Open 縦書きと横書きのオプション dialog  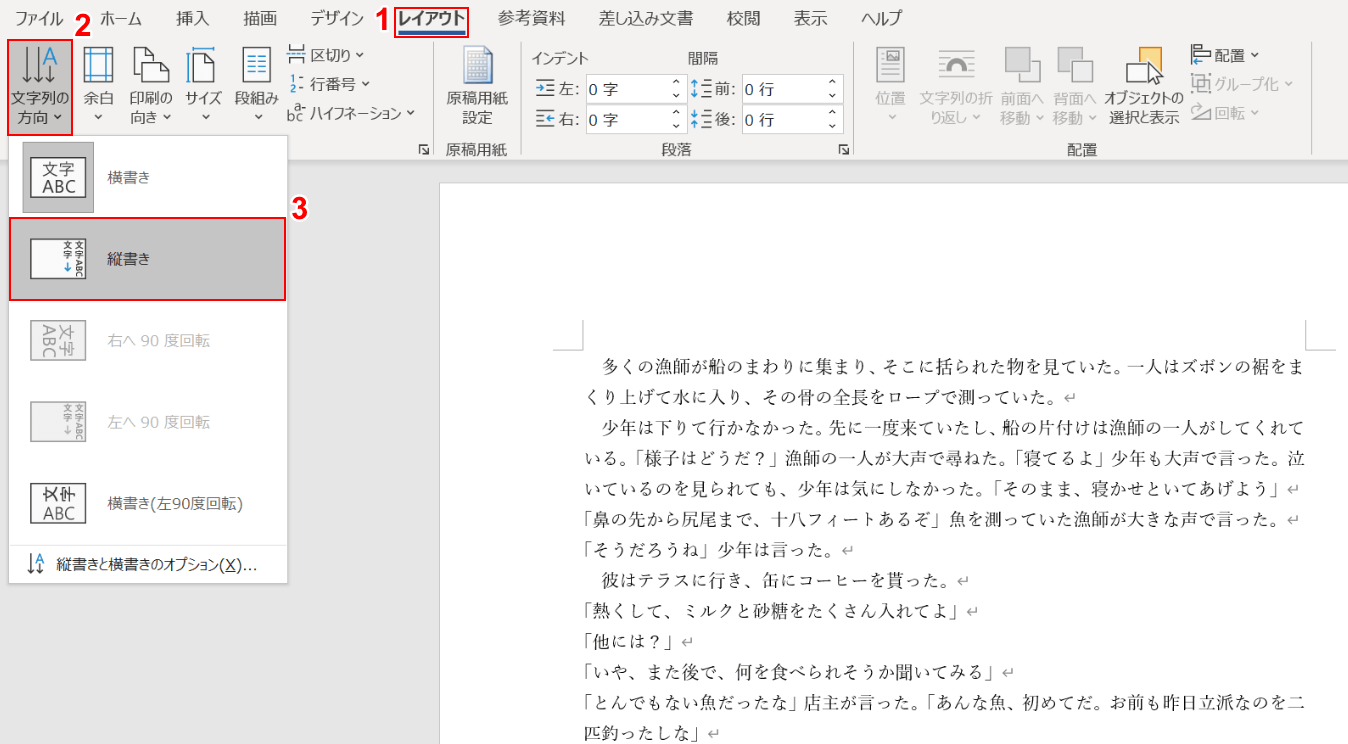click(147, 564)
